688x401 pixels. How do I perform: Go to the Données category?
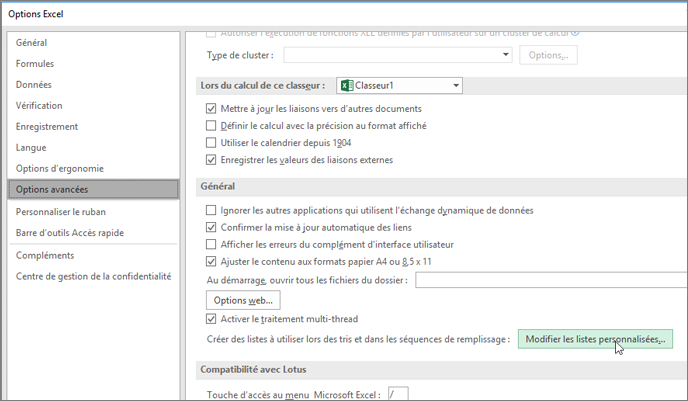[x=33, y=85]
